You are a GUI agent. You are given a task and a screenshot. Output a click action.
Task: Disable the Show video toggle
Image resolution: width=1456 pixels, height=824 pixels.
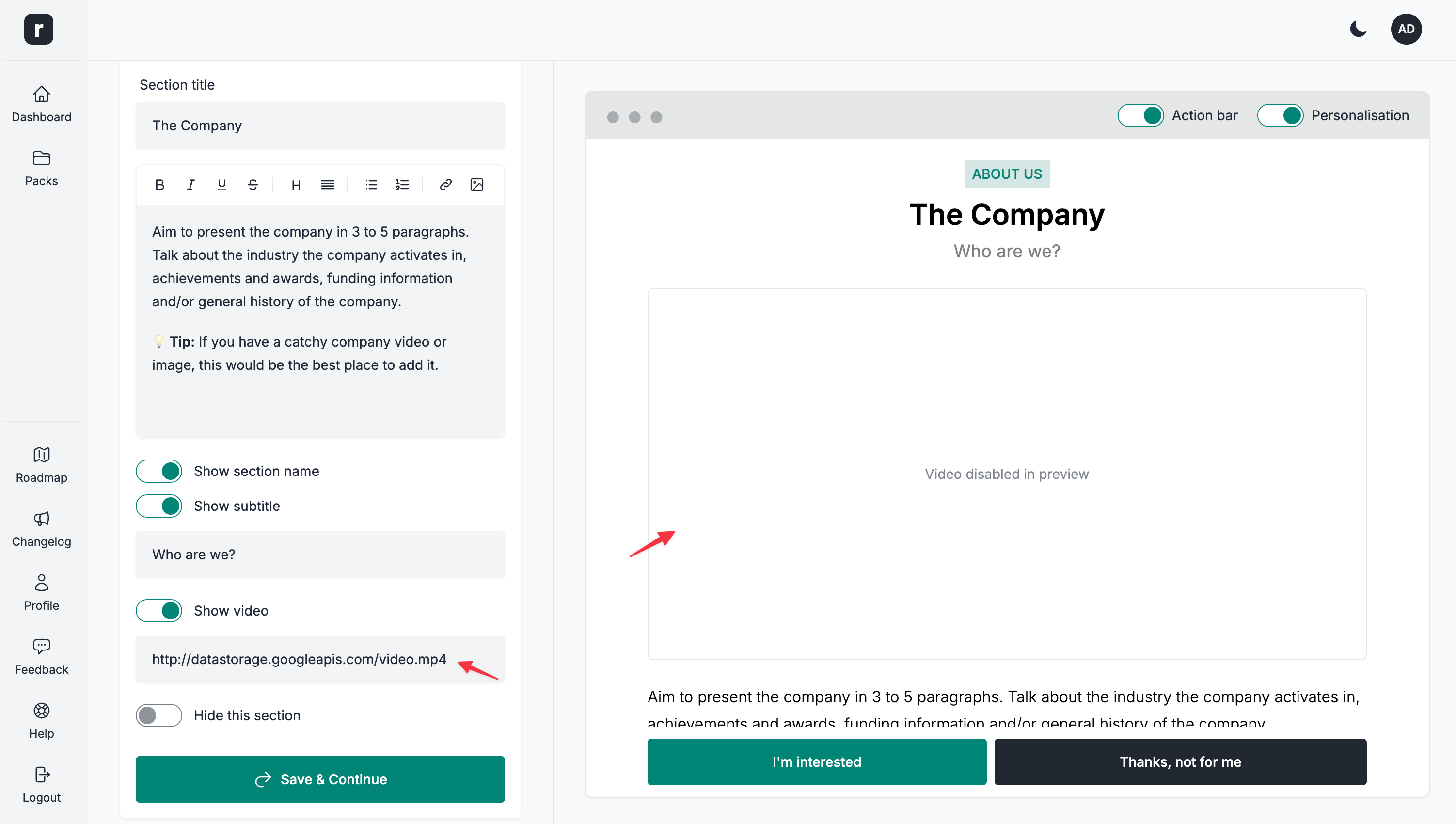tap(159, 611)
